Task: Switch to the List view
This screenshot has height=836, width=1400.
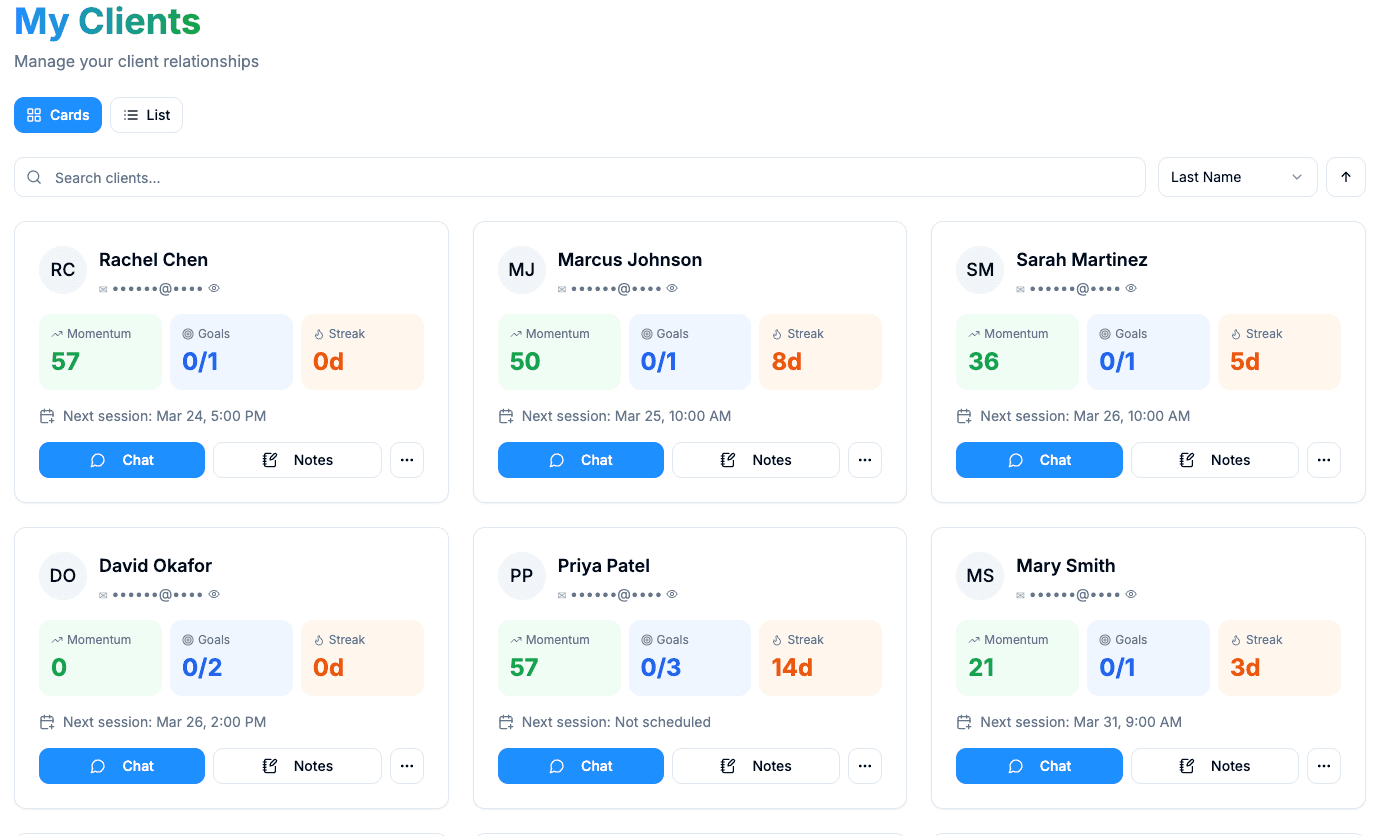Action: click(146, 115)
